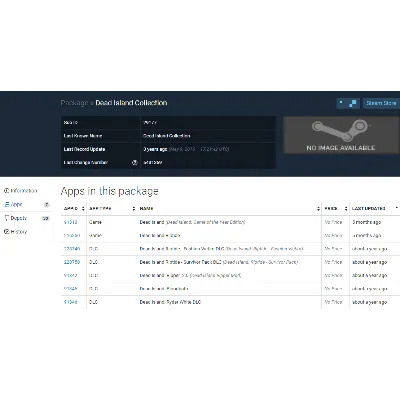Click 'about a year ago' in Ryder White row
This screenshot has height=400, width=400.
tap(370, 302)
